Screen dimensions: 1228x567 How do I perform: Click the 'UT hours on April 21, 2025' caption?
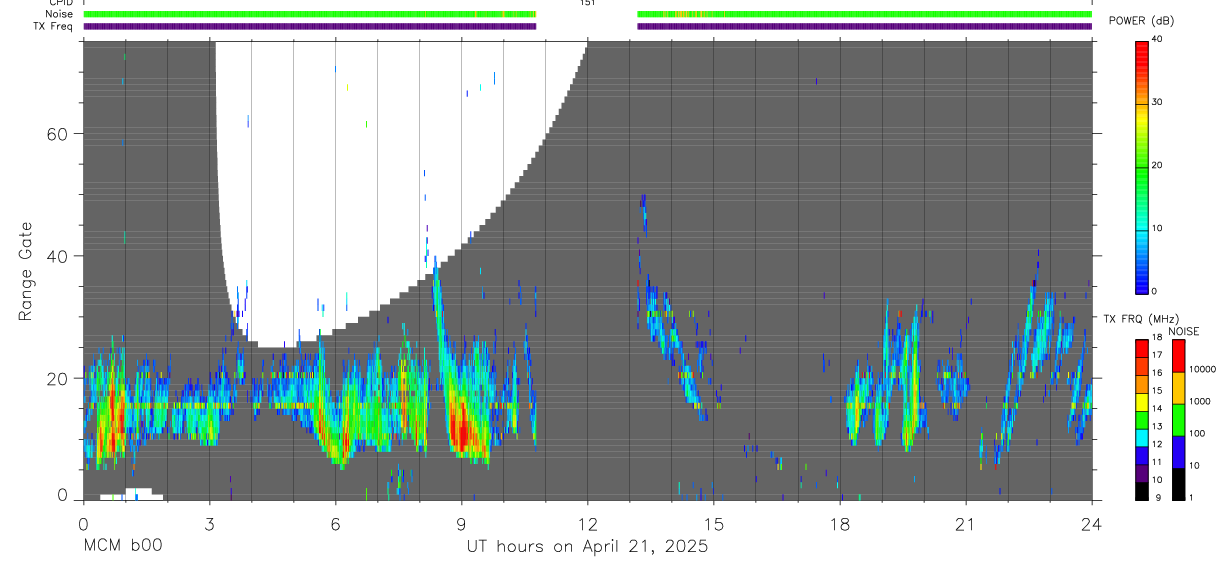[587, 547]
